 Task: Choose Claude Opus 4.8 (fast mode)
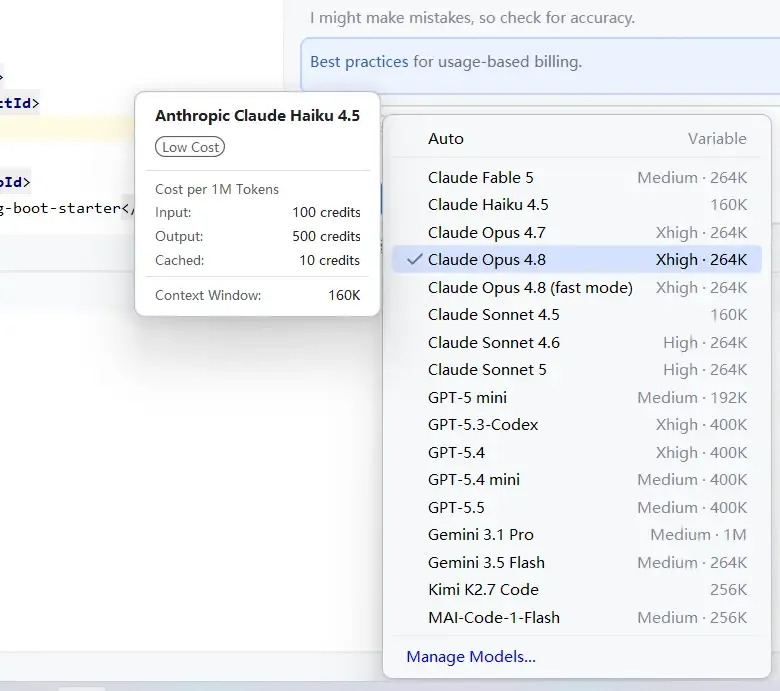coord(577,288)
